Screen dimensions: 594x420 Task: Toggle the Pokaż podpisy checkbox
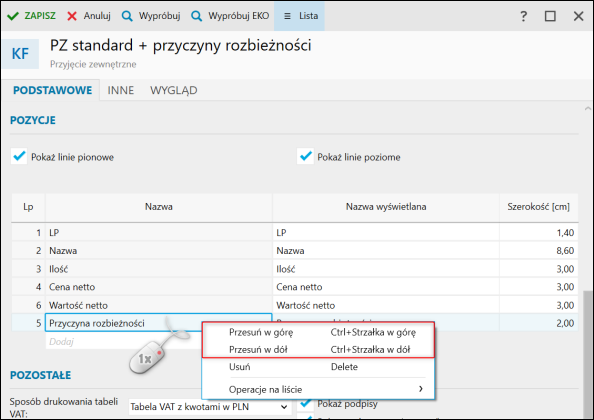pyautogui.click(x=305, y=404)
